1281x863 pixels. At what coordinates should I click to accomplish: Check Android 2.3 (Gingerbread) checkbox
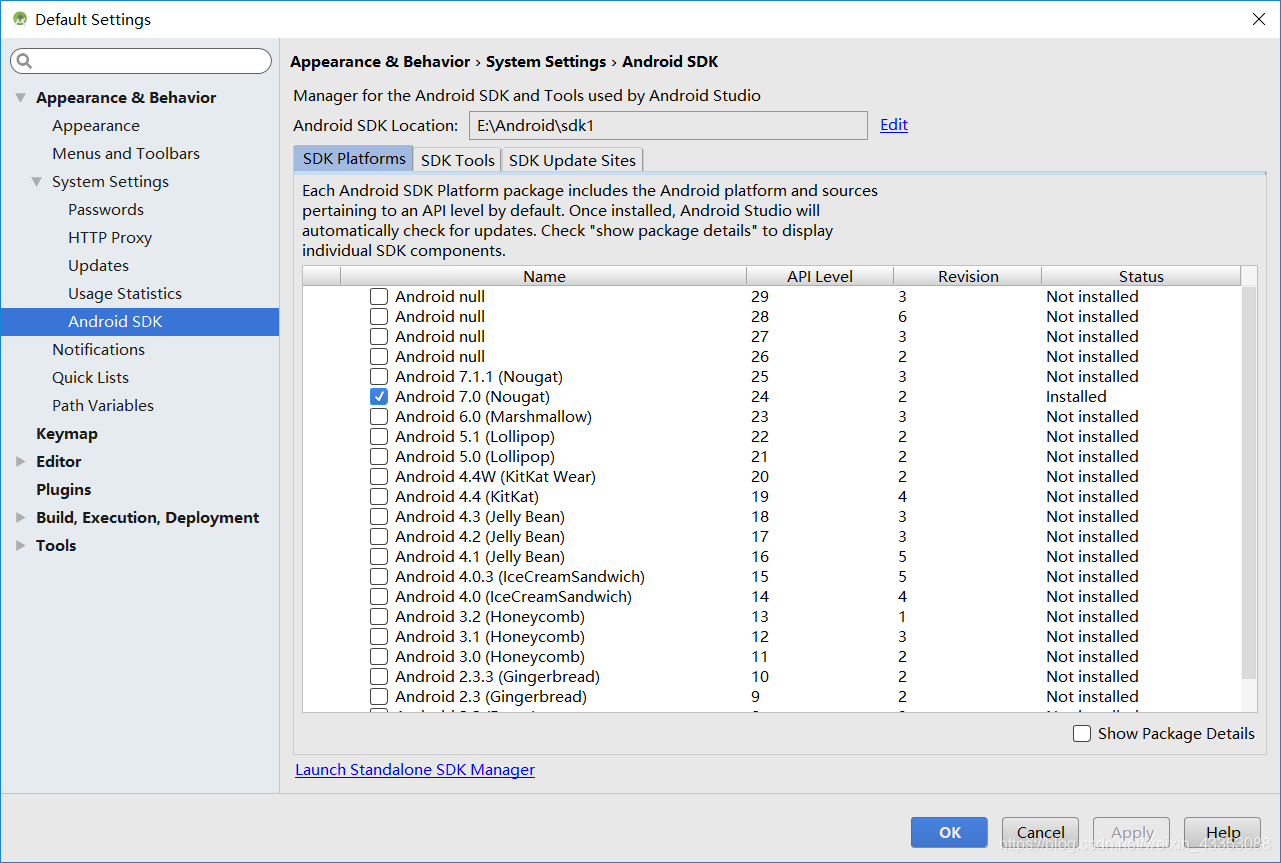tap(379, 696)
